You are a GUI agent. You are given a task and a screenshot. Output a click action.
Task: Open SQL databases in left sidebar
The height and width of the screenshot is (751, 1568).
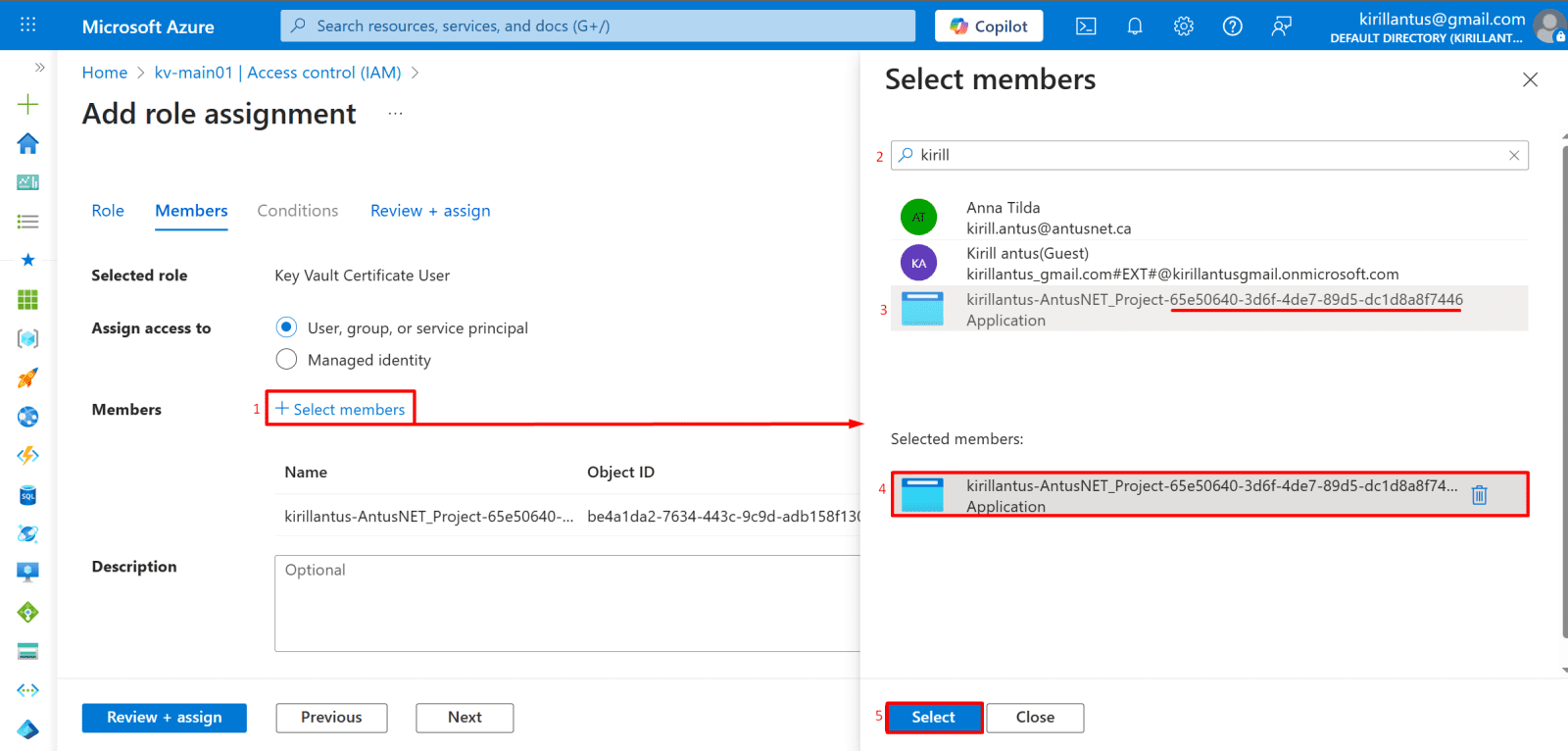click(27, 495)
